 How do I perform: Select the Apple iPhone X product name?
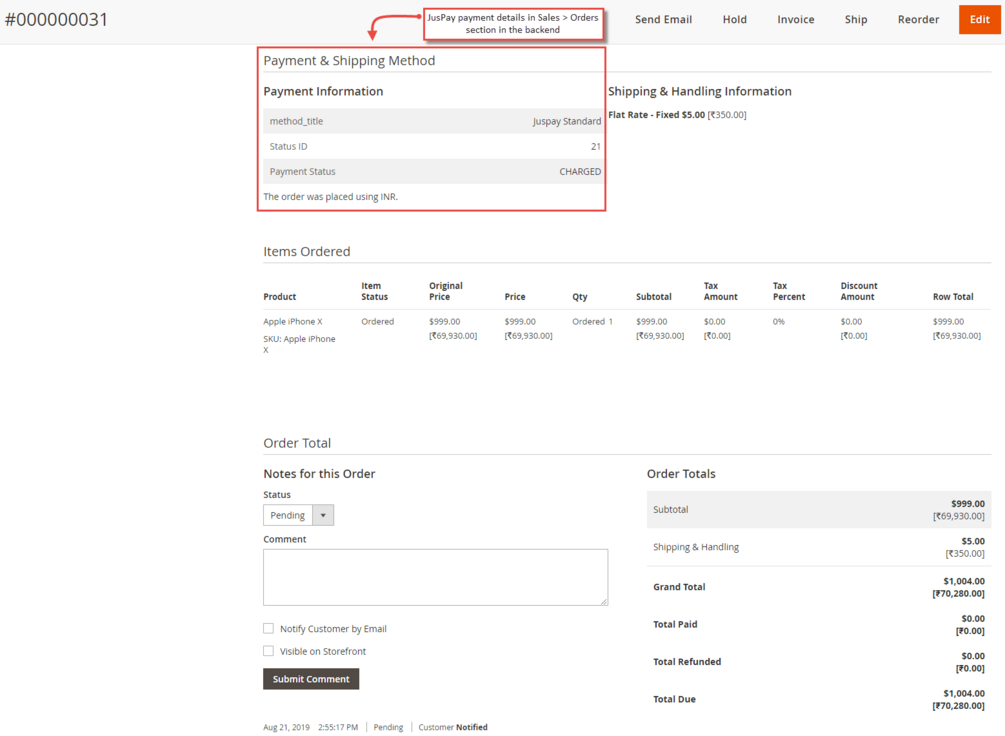pyautogui.click(x=293, y=321)
